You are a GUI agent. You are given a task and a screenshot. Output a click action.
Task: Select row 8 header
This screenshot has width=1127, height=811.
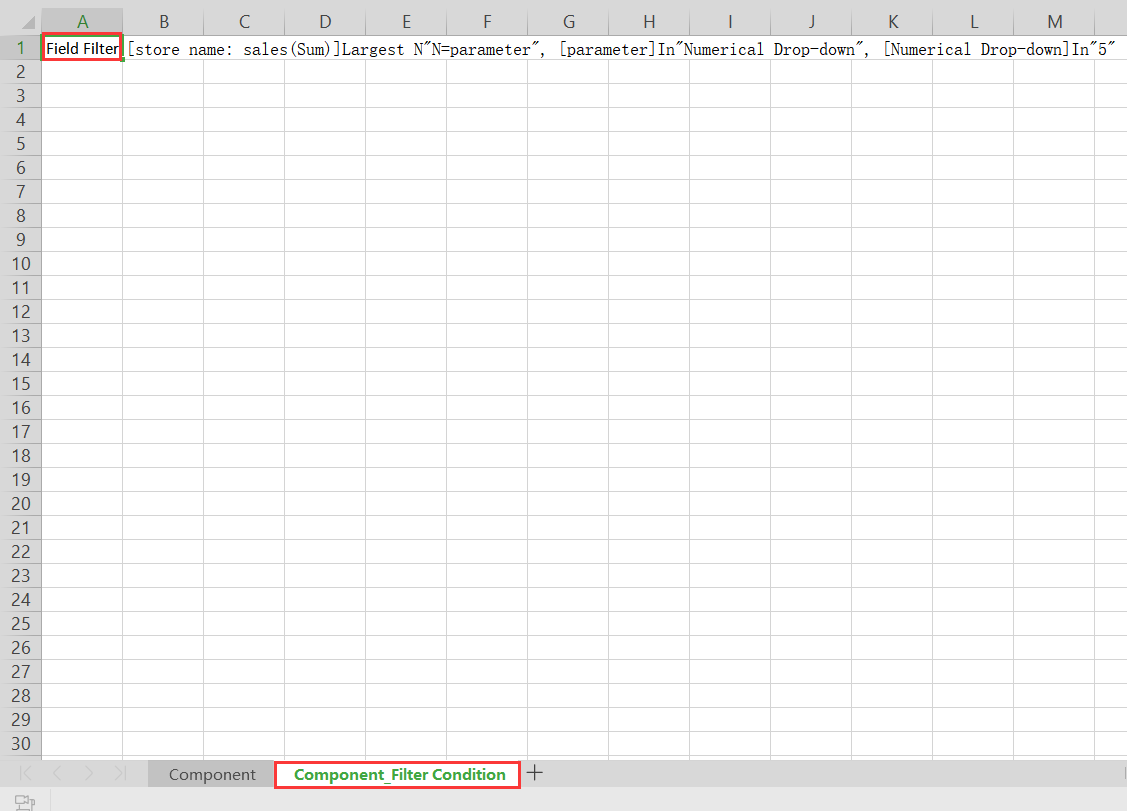21,216
